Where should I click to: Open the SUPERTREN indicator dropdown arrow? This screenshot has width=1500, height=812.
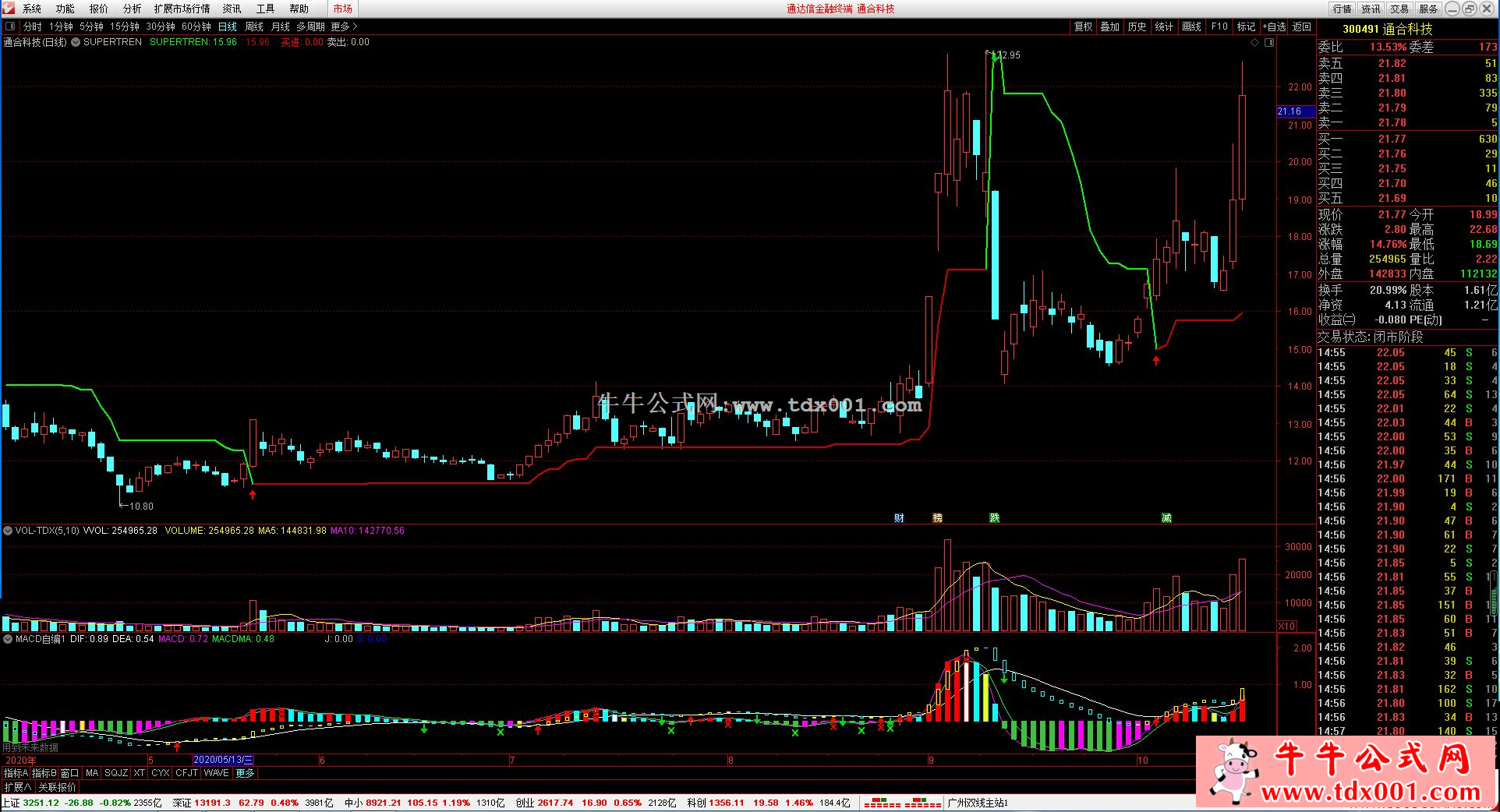click(x=76, y=42)
